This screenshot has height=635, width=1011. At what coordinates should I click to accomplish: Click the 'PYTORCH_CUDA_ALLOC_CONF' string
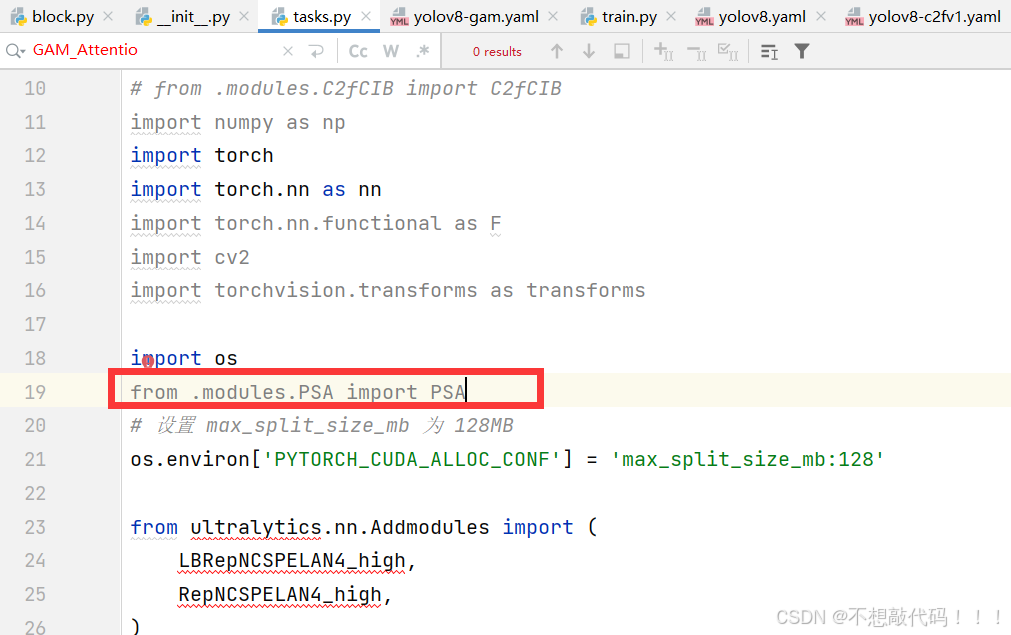point(412,460)
